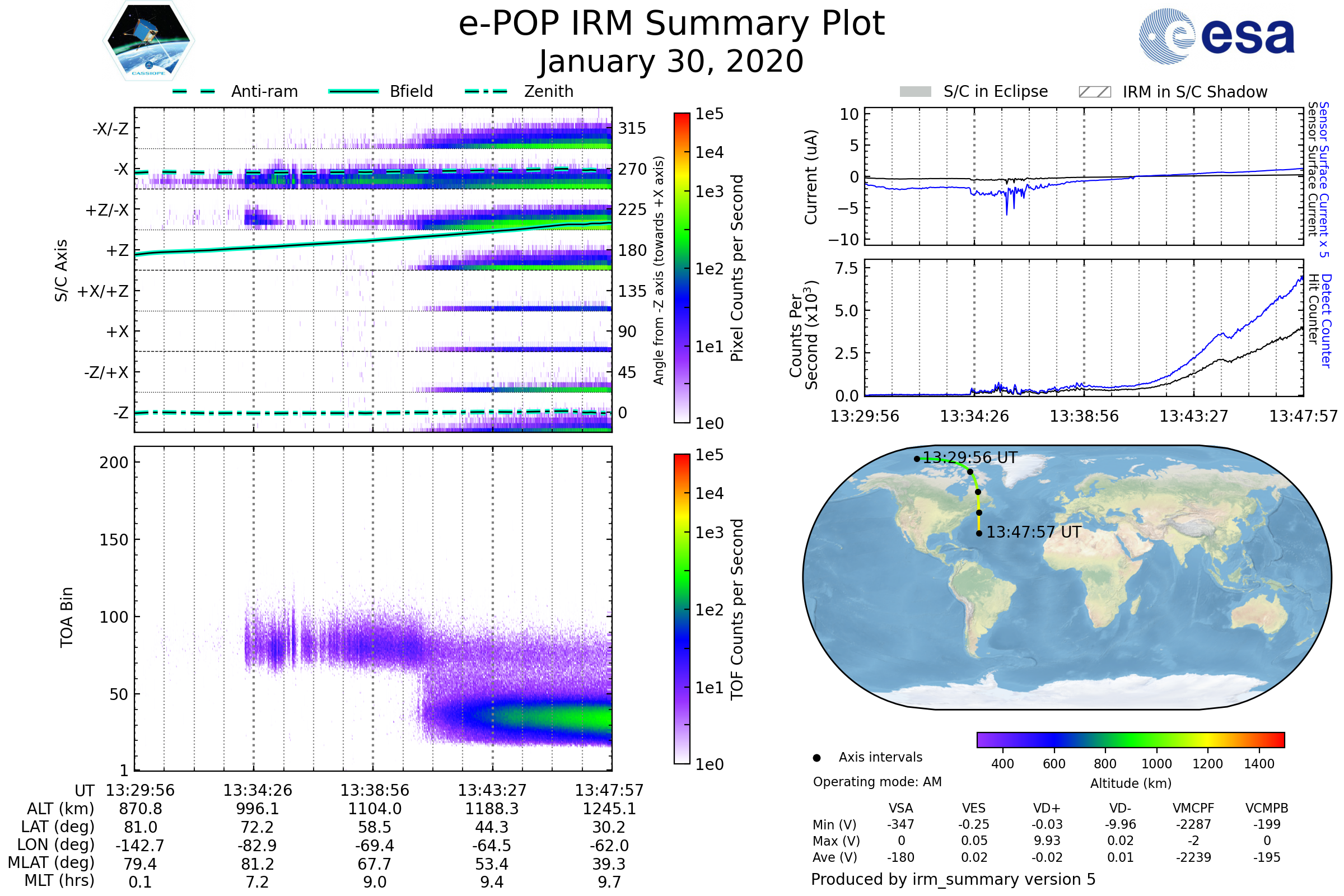Click the Axis intervals black dot marker
Screen dimensions: 1344x896
pyautogui.click(x=816, y=758)
